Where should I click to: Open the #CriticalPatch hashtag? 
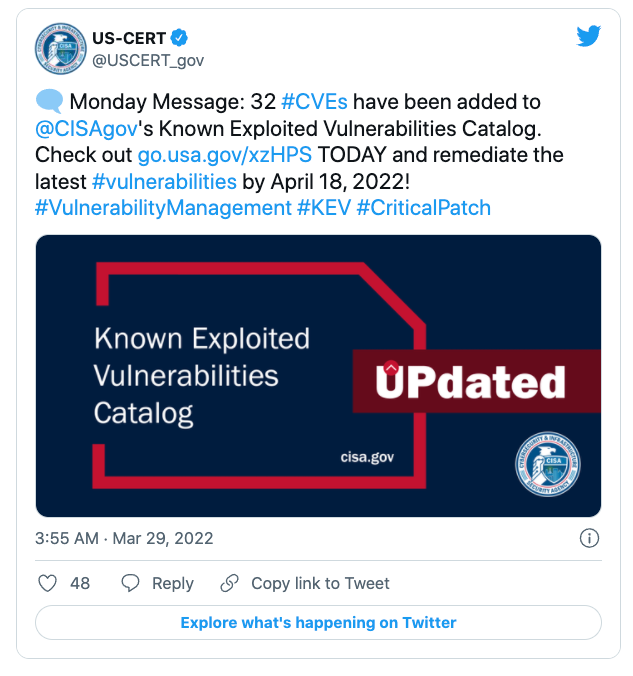pos(423,207)
